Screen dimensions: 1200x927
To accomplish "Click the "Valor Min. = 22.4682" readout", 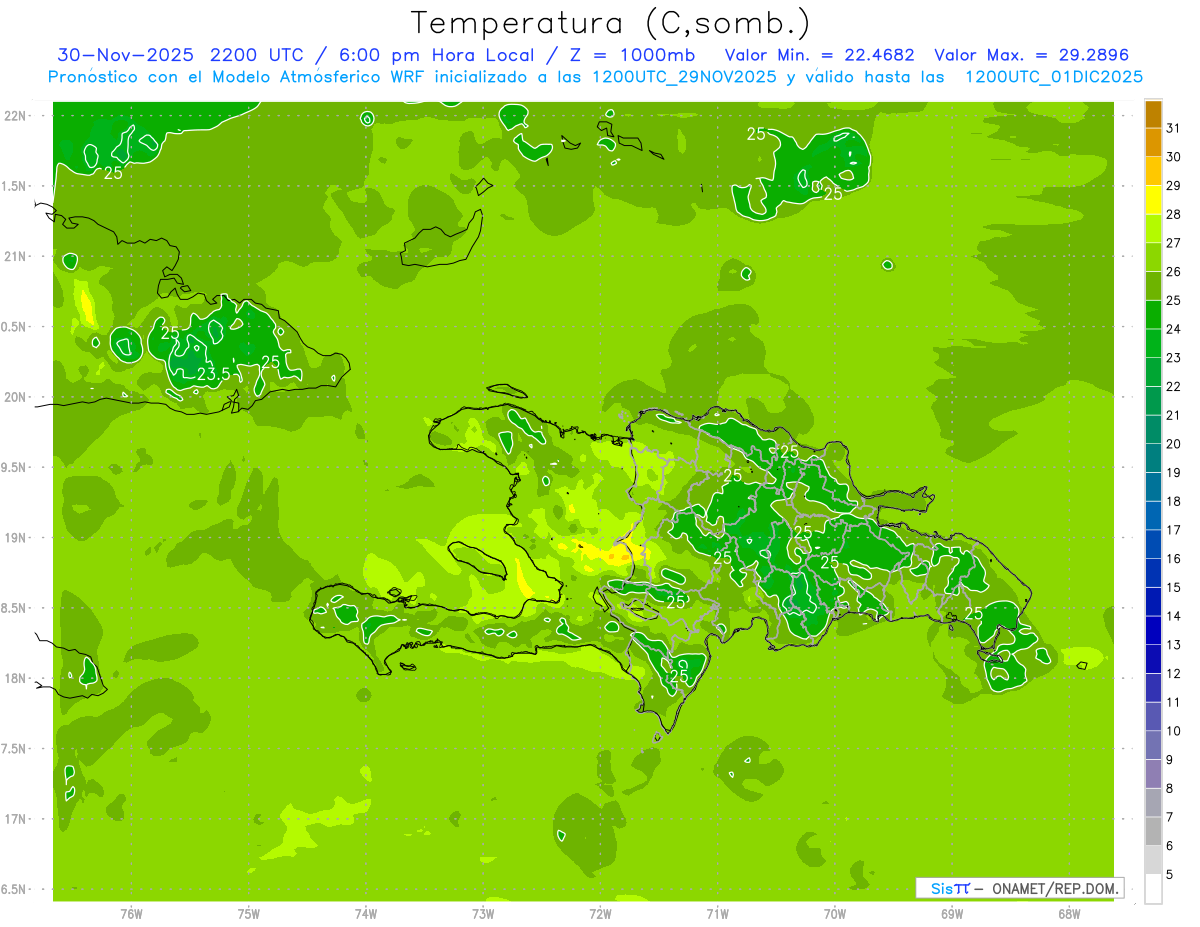I will point(819,55).
